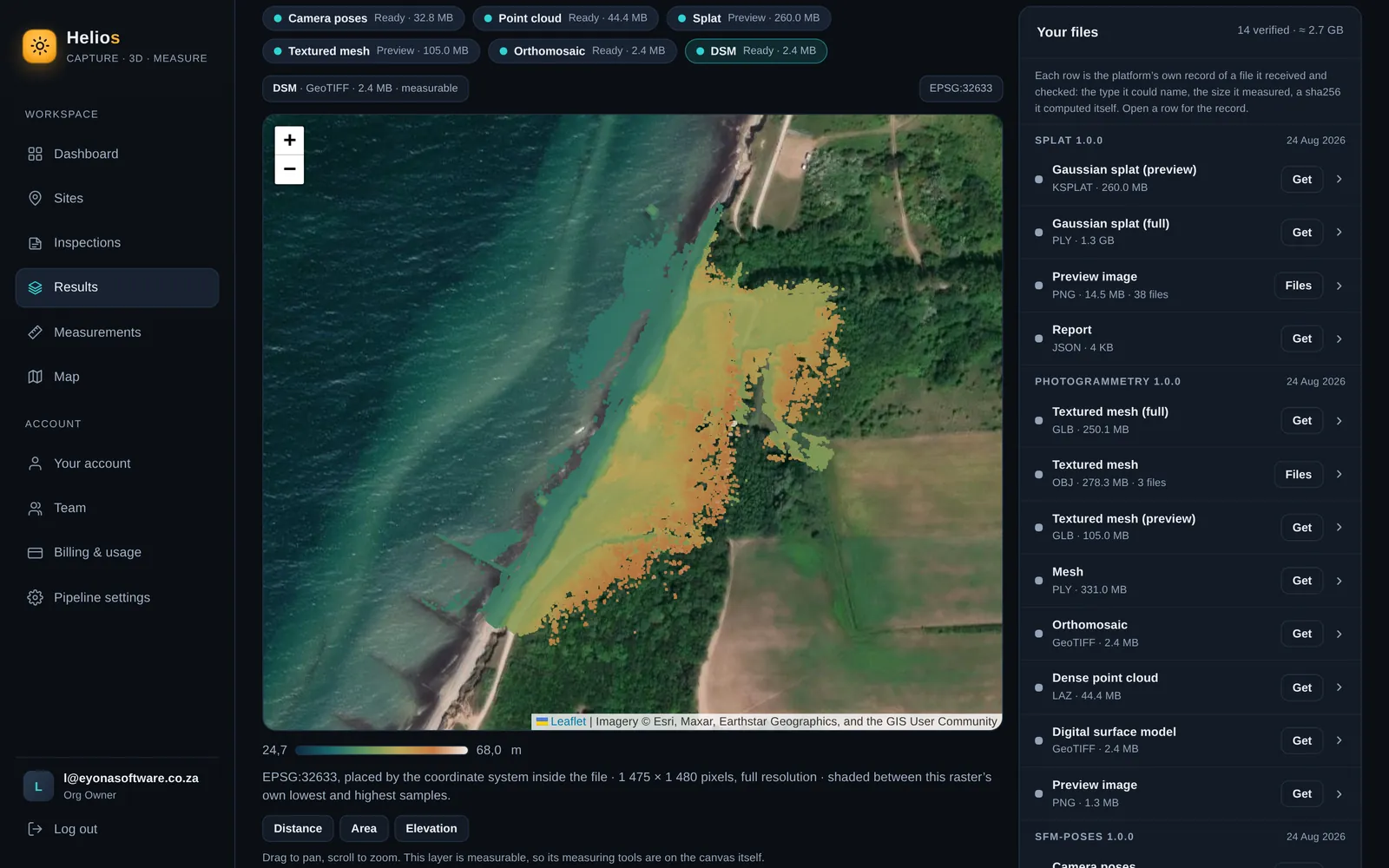Open Sites in the sidebar
Viewport: 1389px width, 868px height.
pos(117,198)
